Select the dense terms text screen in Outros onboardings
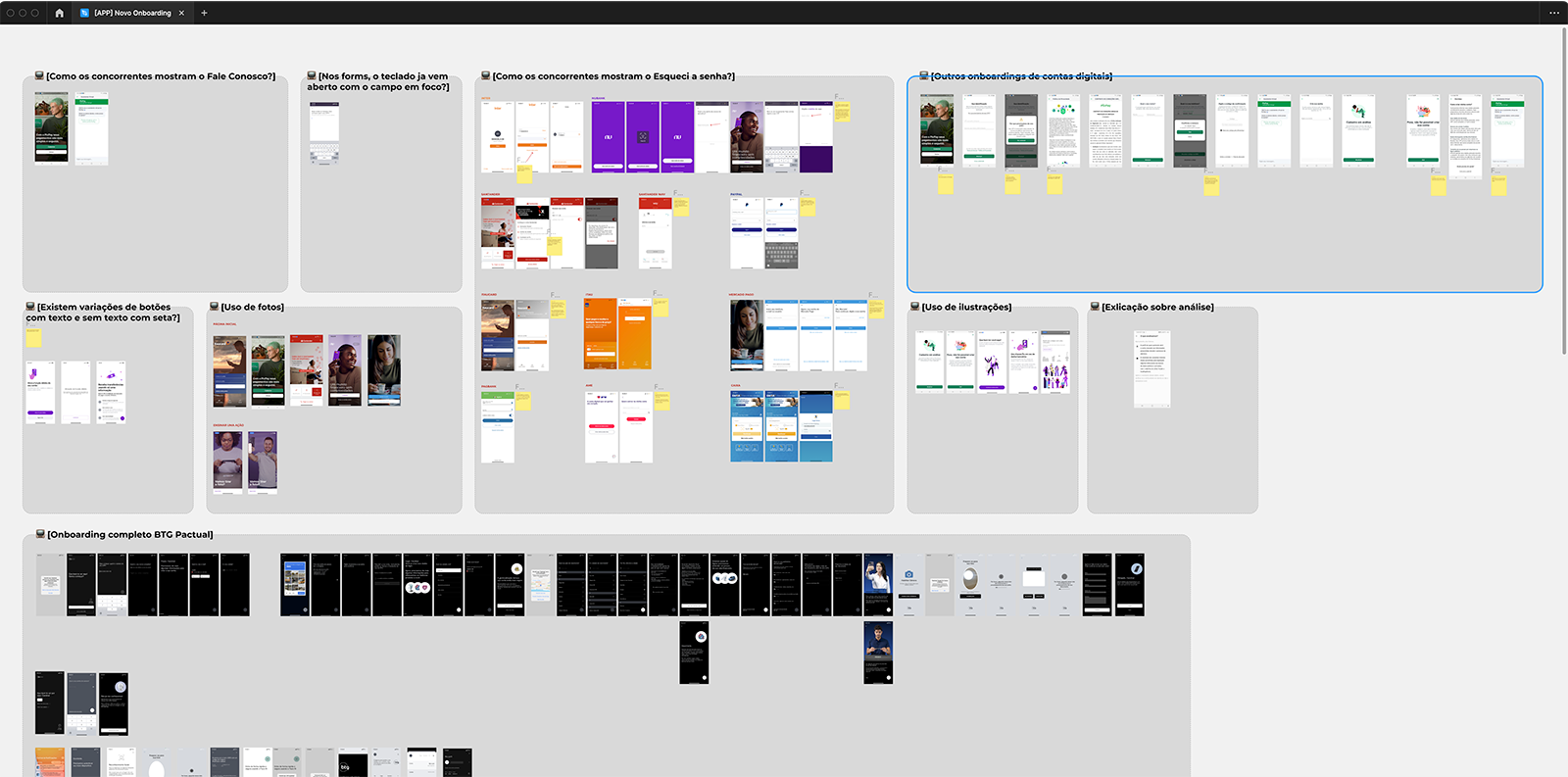The width and height of the screenshot is (1568, 777). point(1105,130)
